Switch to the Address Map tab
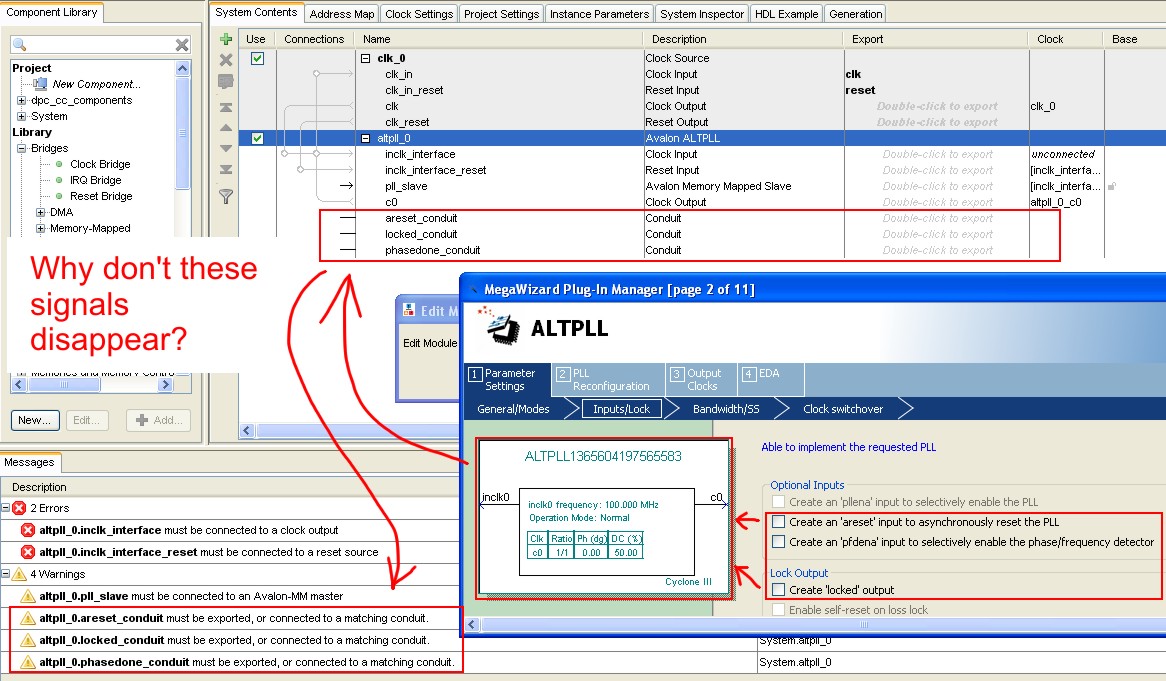Screen dimensions: 1166x681 pyautogui.click(x=342, y=13)
